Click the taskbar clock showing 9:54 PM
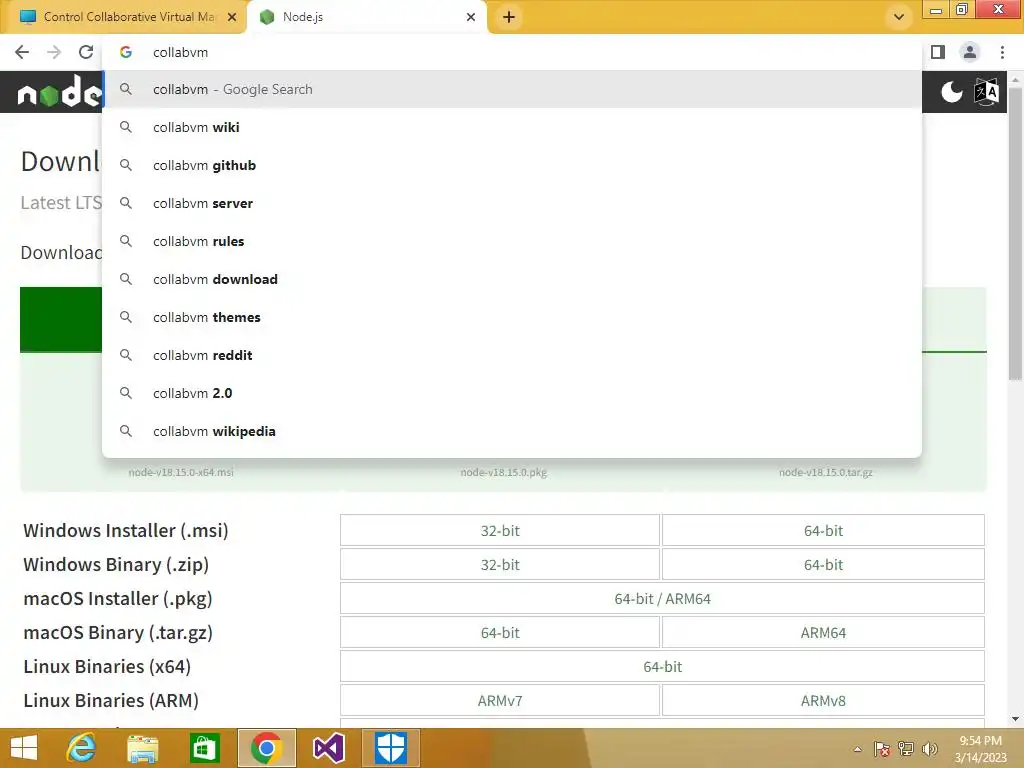The height and width of the screenshot is (768, 1024). point(980,748)
